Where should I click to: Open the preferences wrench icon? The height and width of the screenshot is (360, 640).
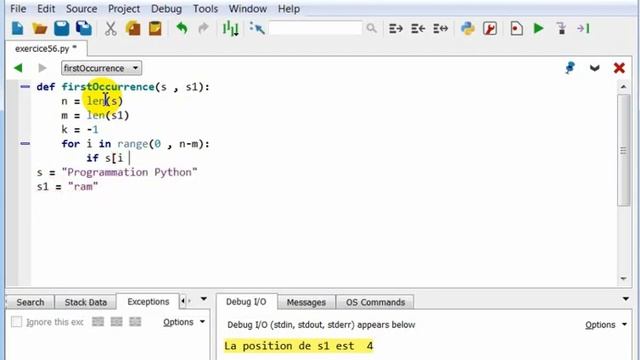tap(490, 29)
